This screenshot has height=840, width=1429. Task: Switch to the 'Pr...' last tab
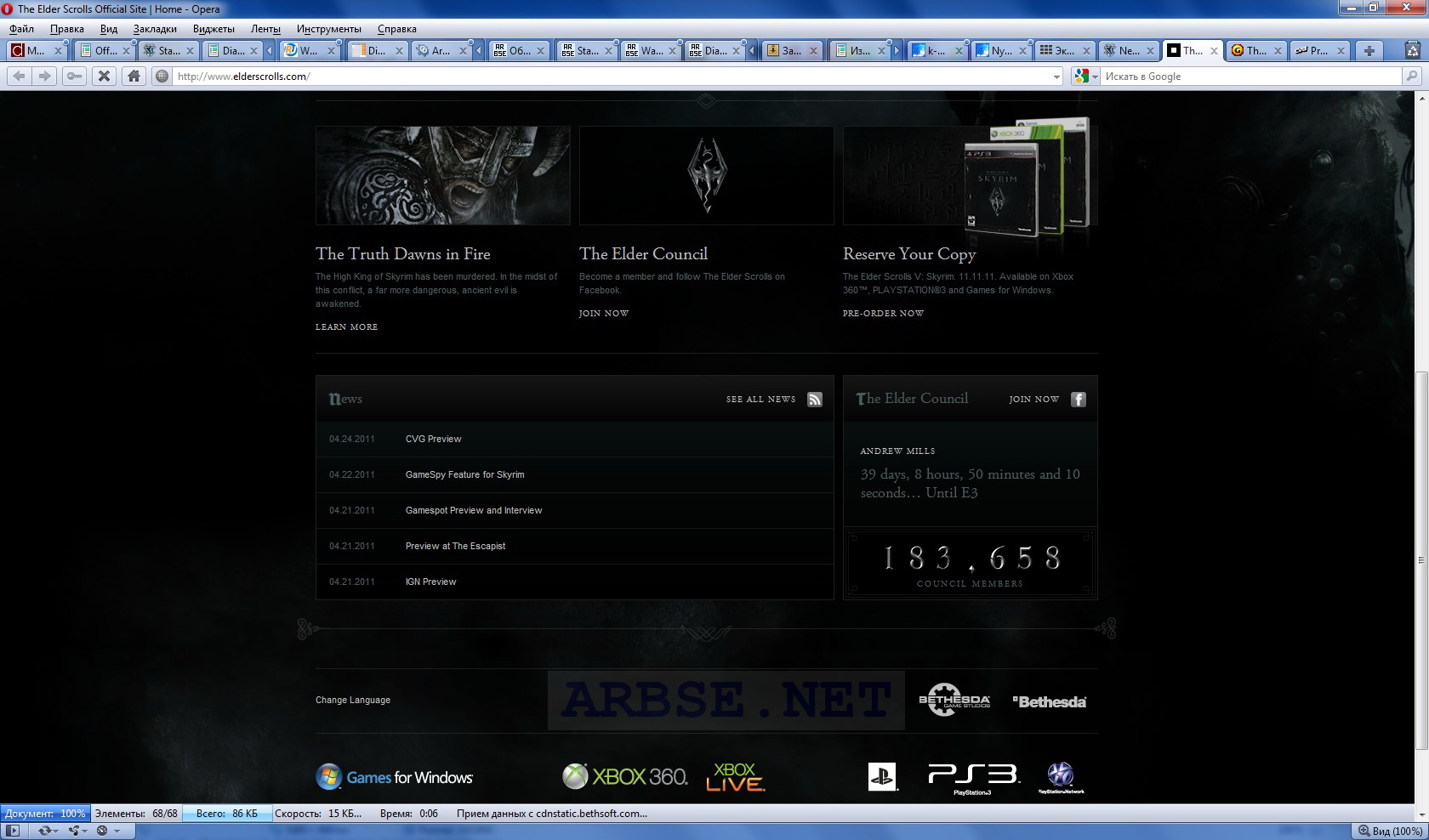coord(1320,50)
